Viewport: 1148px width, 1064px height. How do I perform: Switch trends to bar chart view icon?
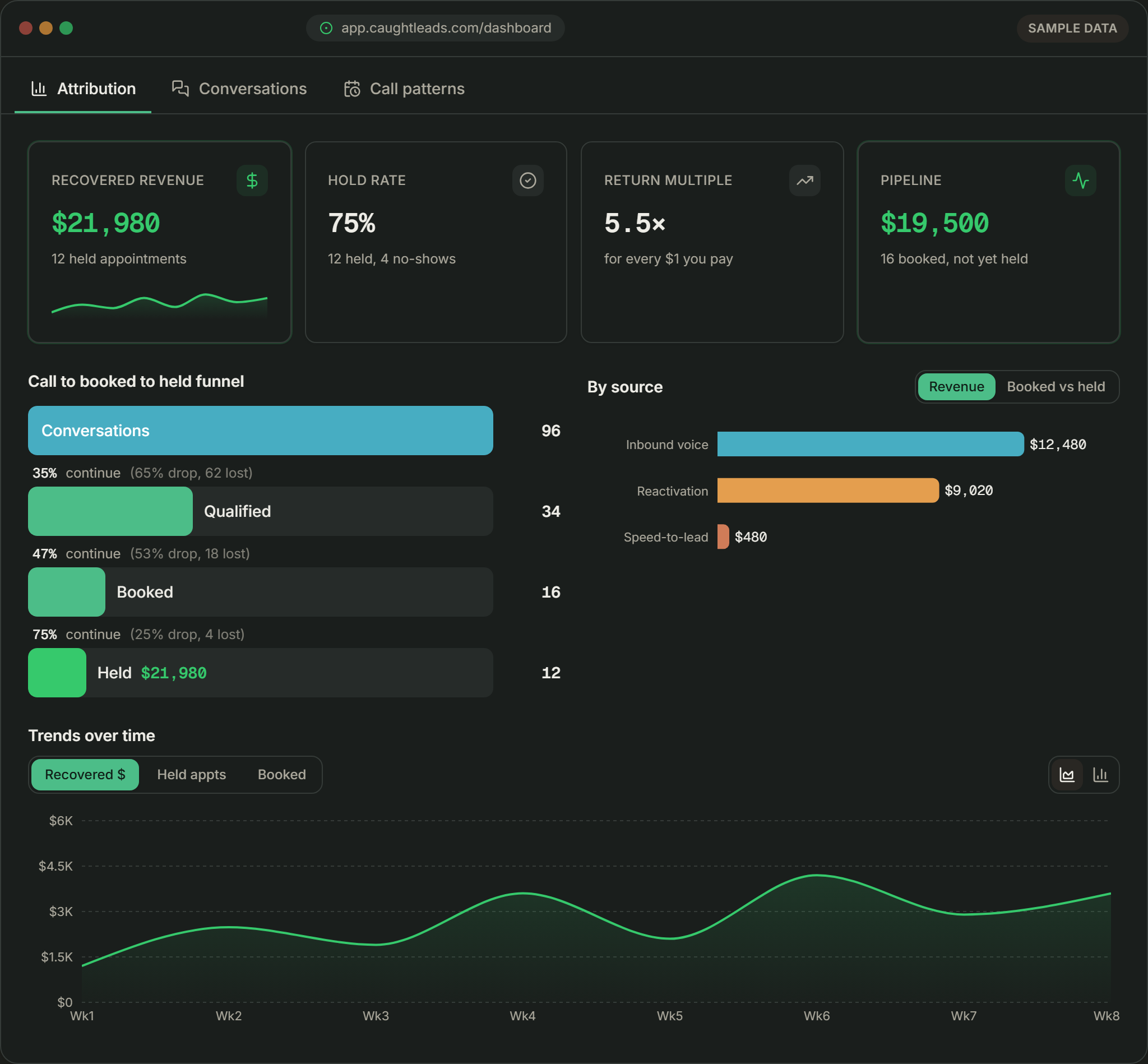pos(1100,774)
